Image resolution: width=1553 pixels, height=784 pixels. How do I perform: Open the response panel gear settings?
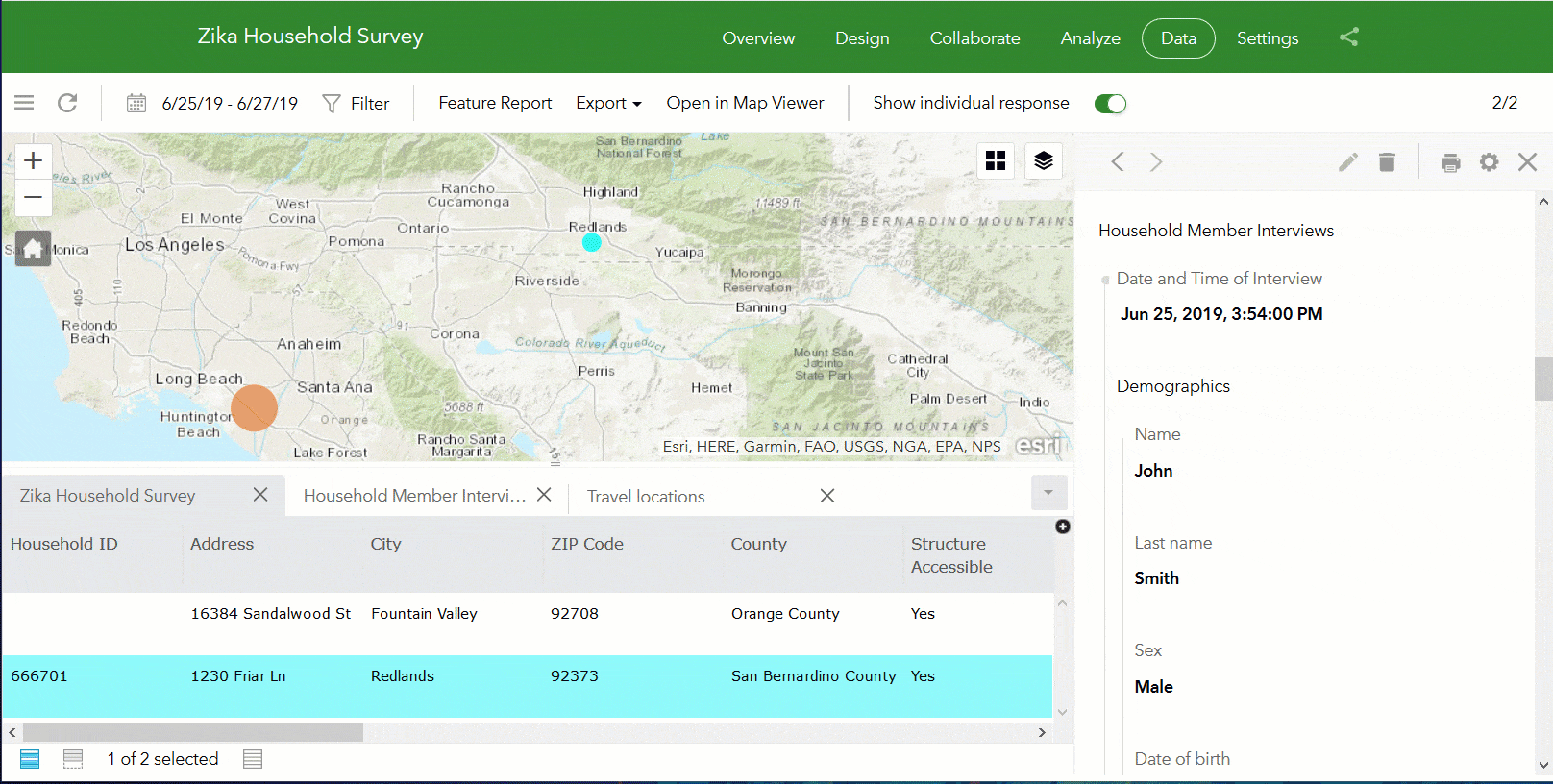(x=1489, y=162)
